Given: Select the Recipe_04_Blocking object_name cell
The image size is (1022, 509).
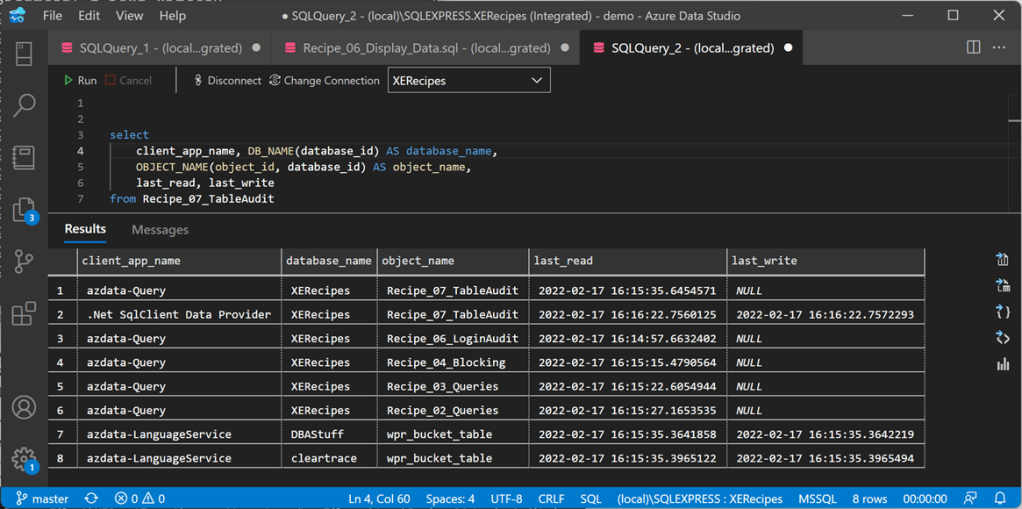Looking at the screenshot, I should coord(446,362).
